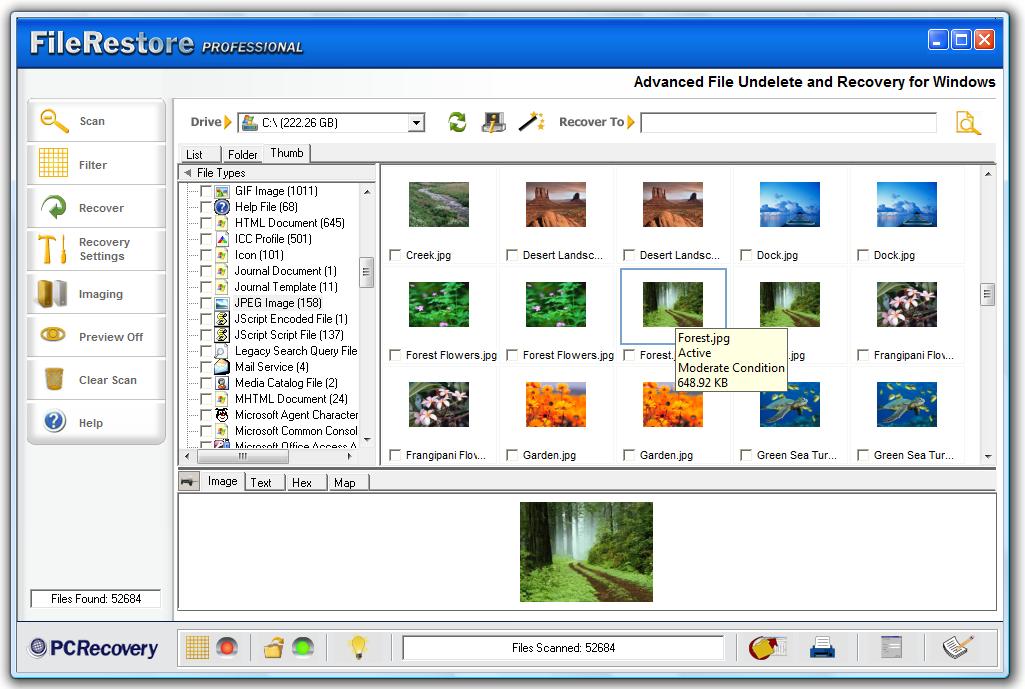Enable the ICC Profile (501) checkbox

pos(205,239)
